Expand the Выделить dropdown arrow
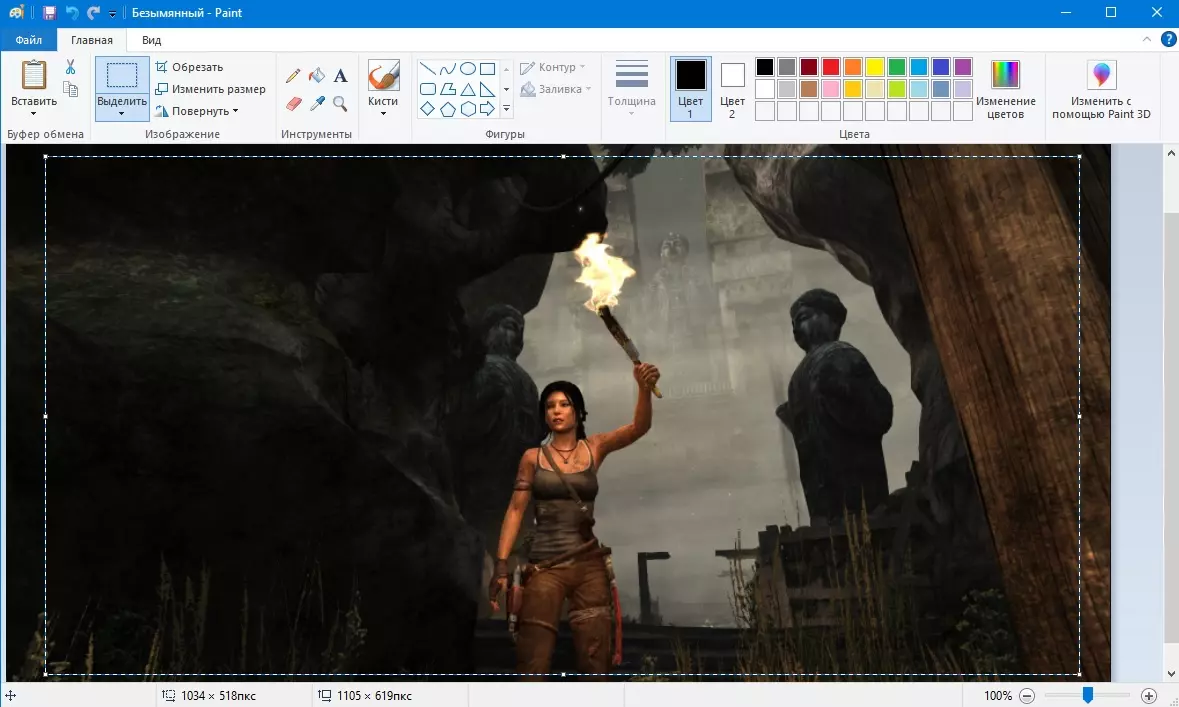The height and width of the screenshot is (707, 1179). pos(122,114)
